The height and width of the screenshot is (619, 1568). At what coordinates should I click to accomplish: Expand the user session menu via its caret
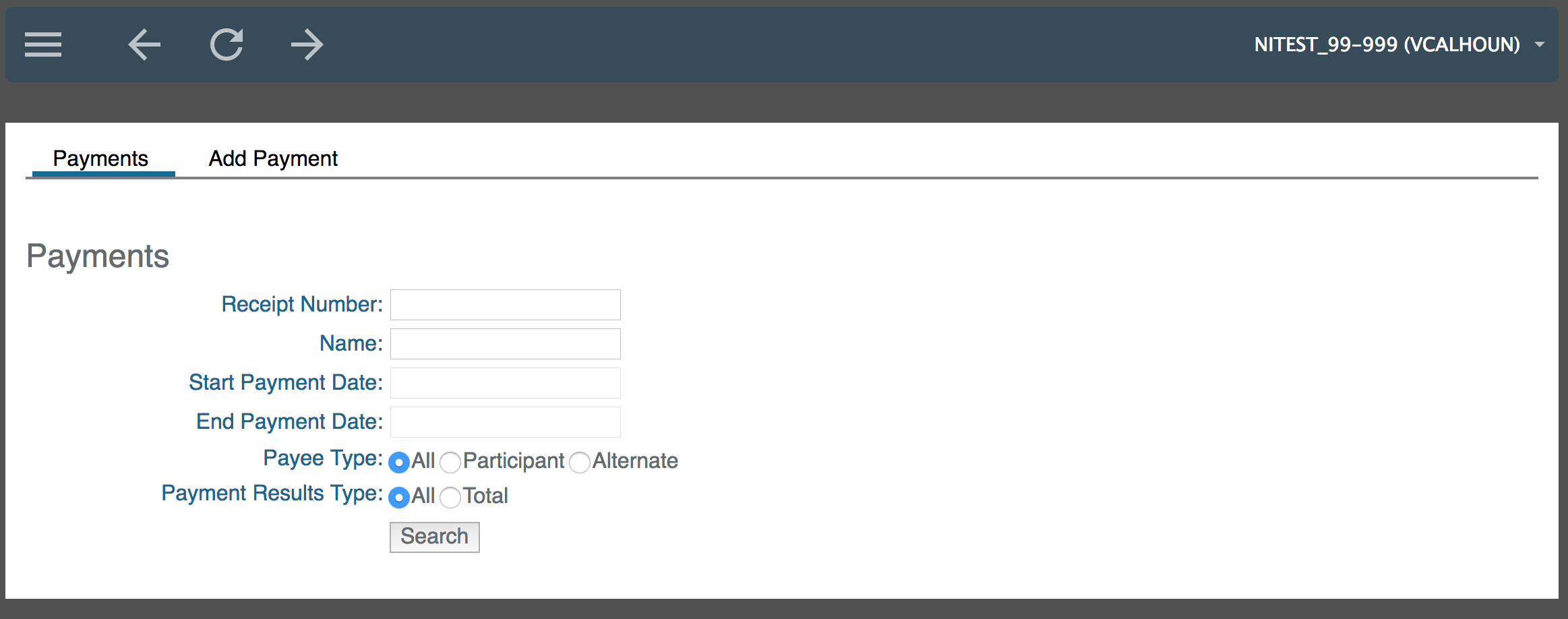[x=1539, y=44]
